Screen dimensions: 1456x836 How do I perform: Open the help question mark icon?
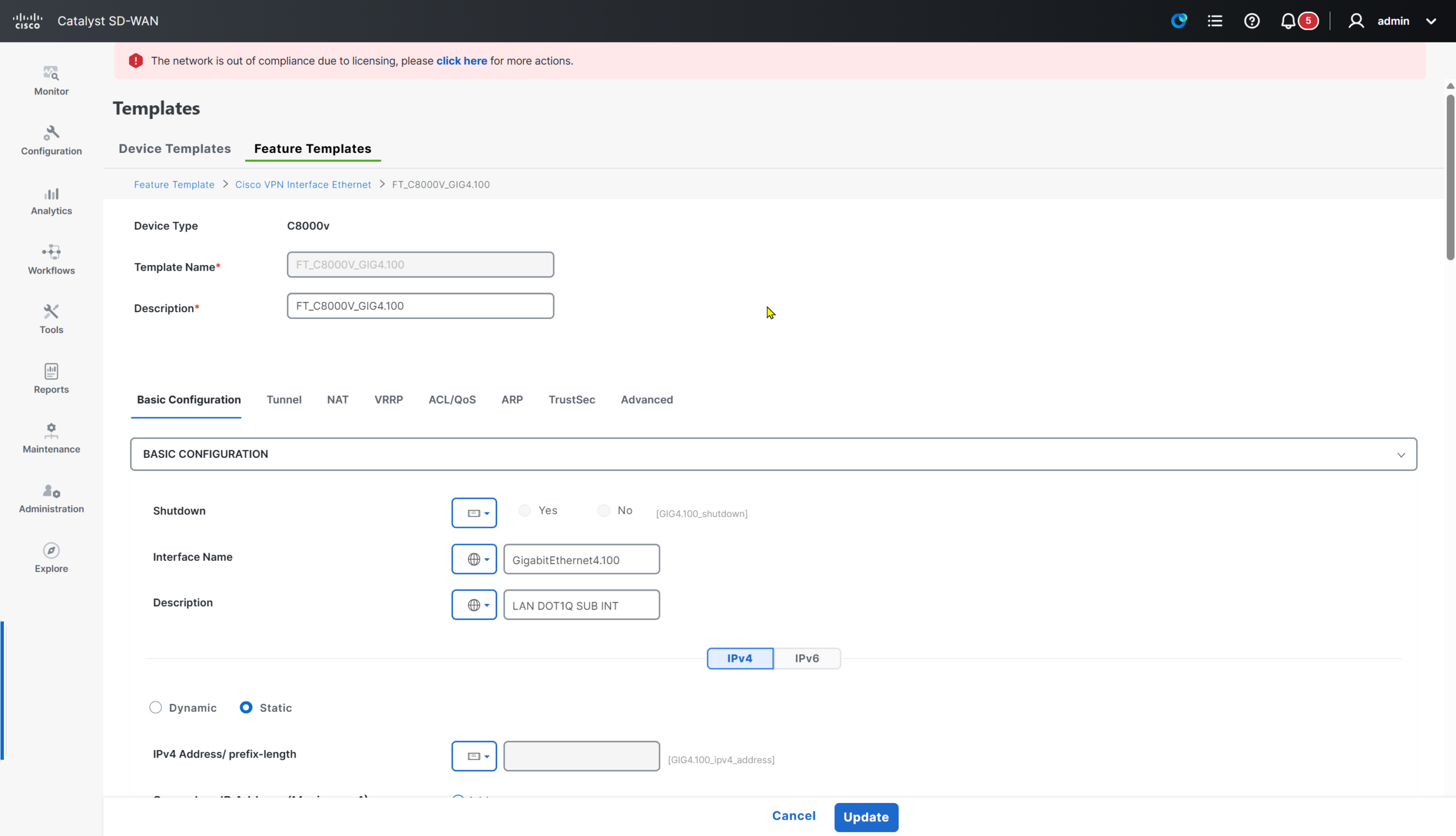click(x=1252, y=20)
